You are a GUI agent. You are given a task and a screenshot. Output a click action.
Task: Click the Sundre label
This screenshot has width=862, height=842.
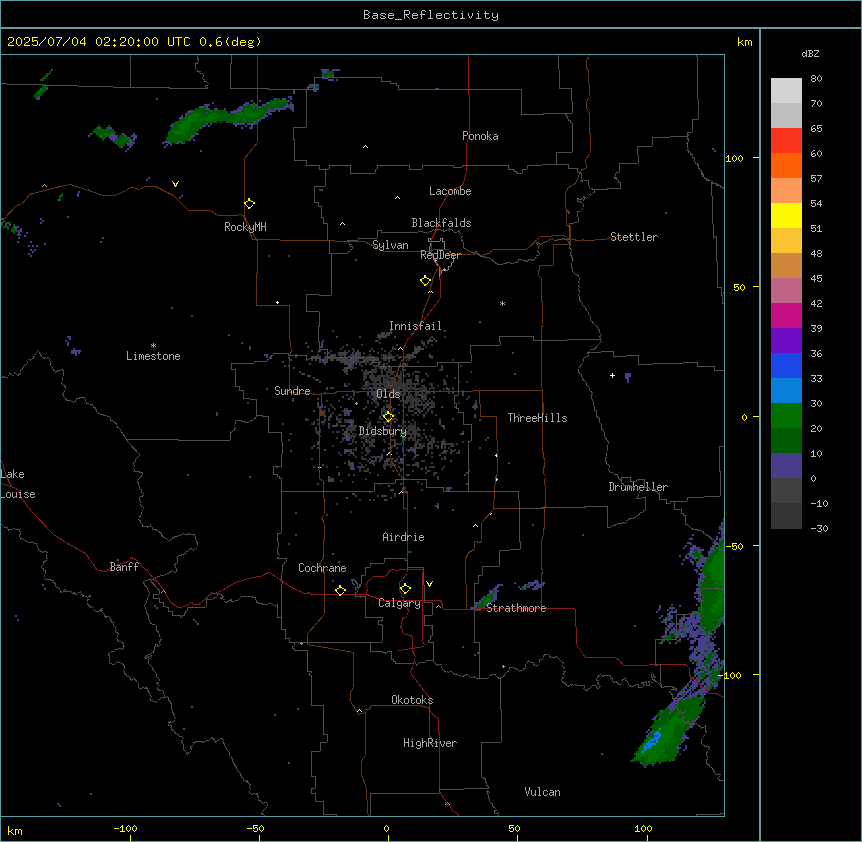pyautogui.click(x=292, y=391)
